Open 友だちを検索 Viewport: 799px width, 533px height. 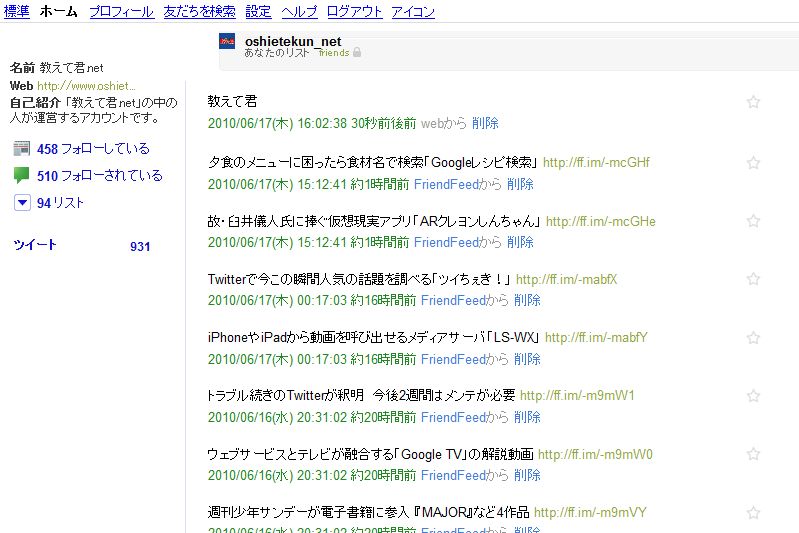coord(199,11)
